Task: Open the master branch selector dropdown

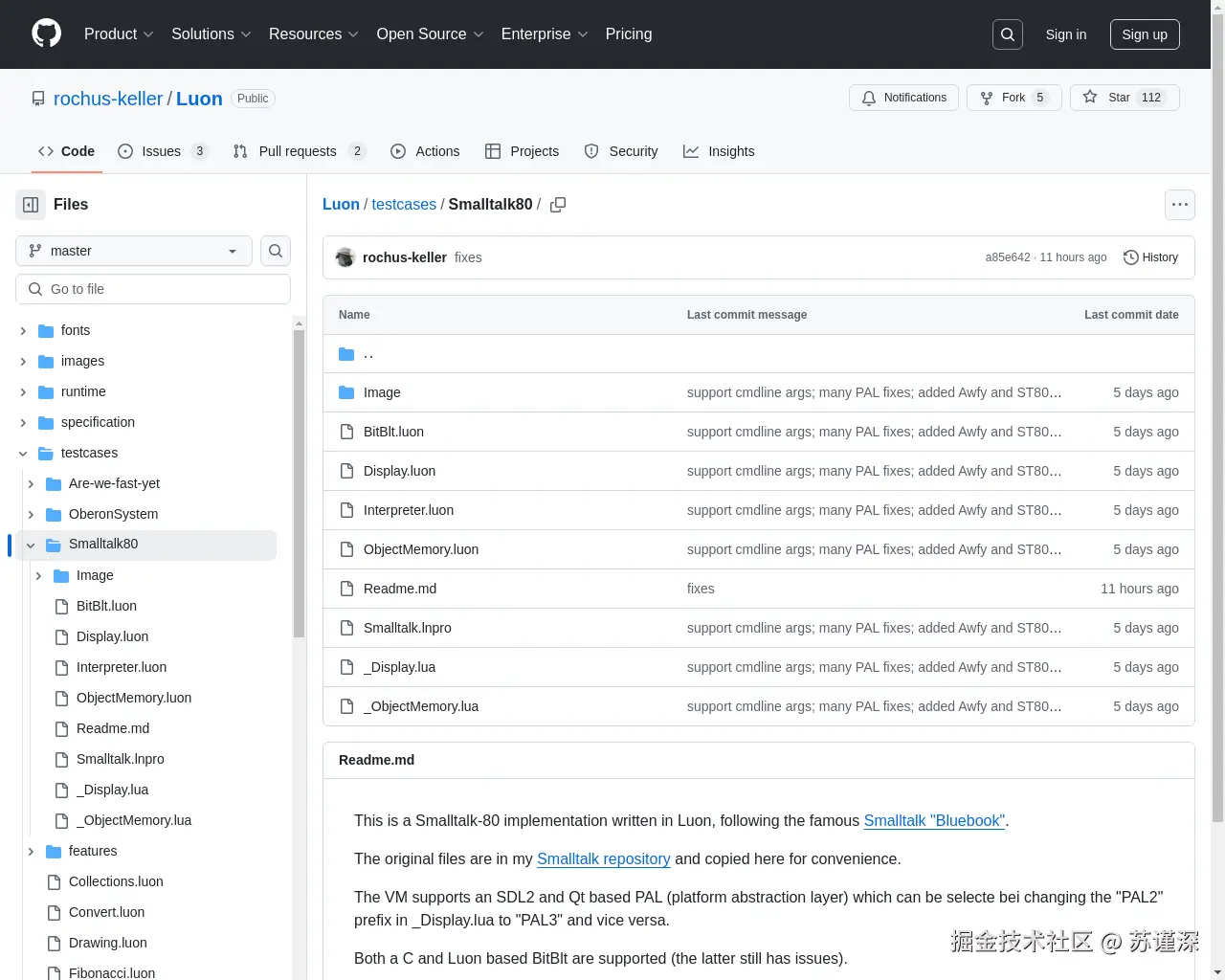Action: pos(133,251)
